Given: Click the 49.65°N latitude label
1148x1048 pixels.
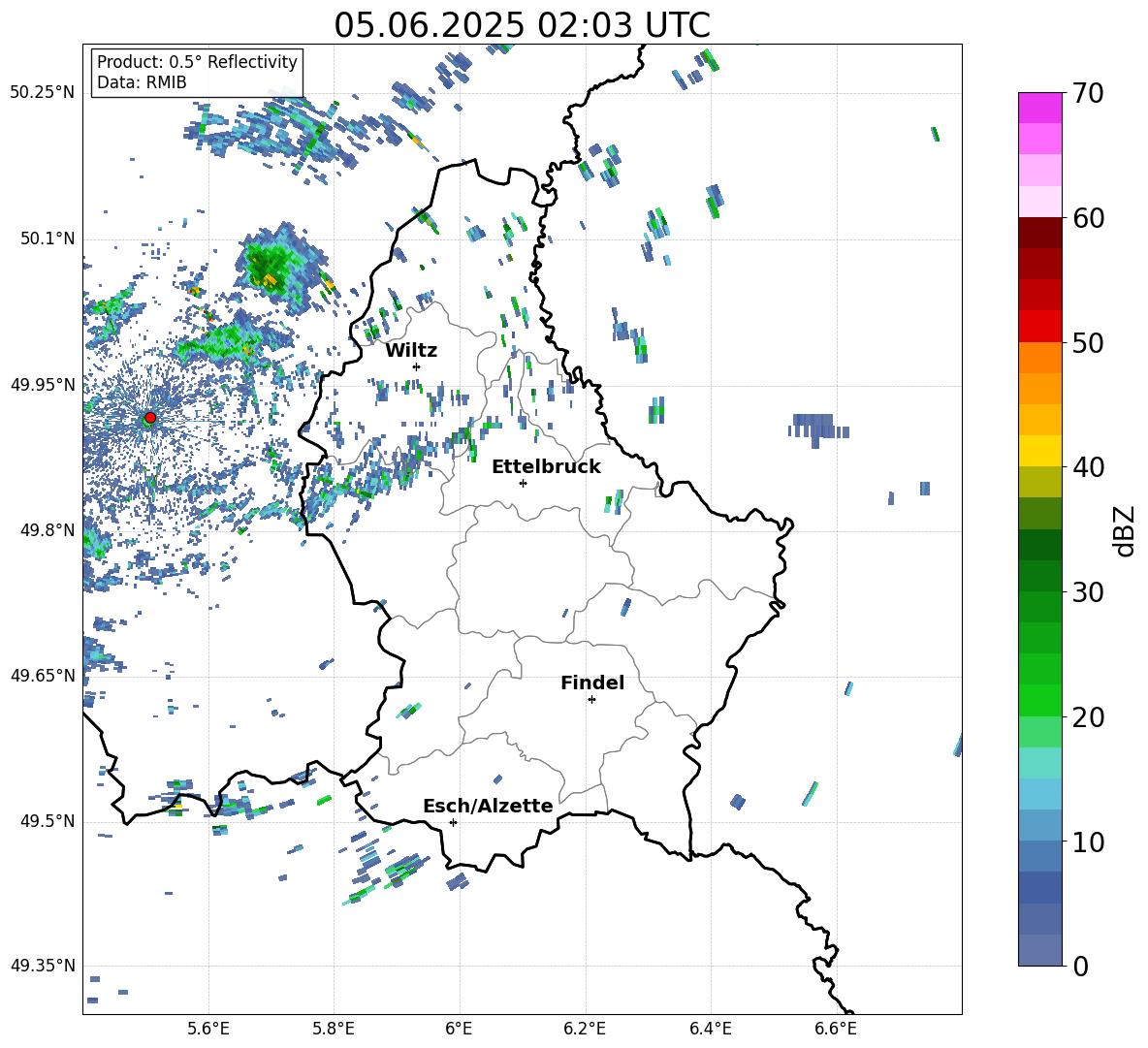Looking at the screenshot, I should click(43, 676).
